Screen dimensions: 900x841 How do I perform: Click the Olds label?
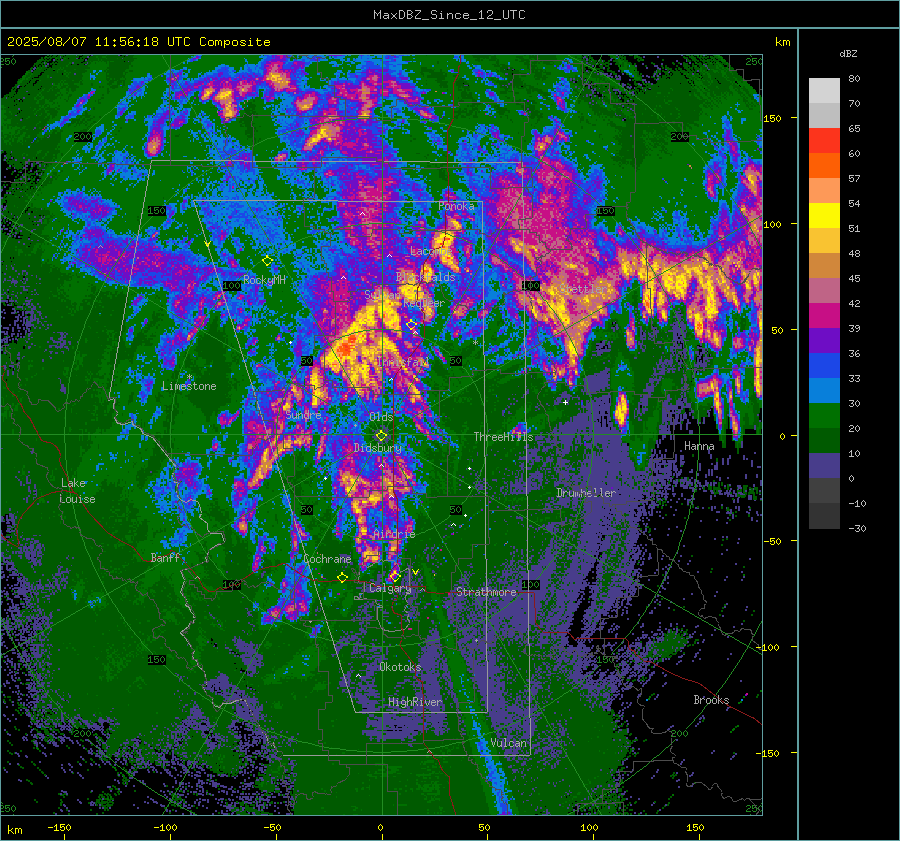pos(381,417)
